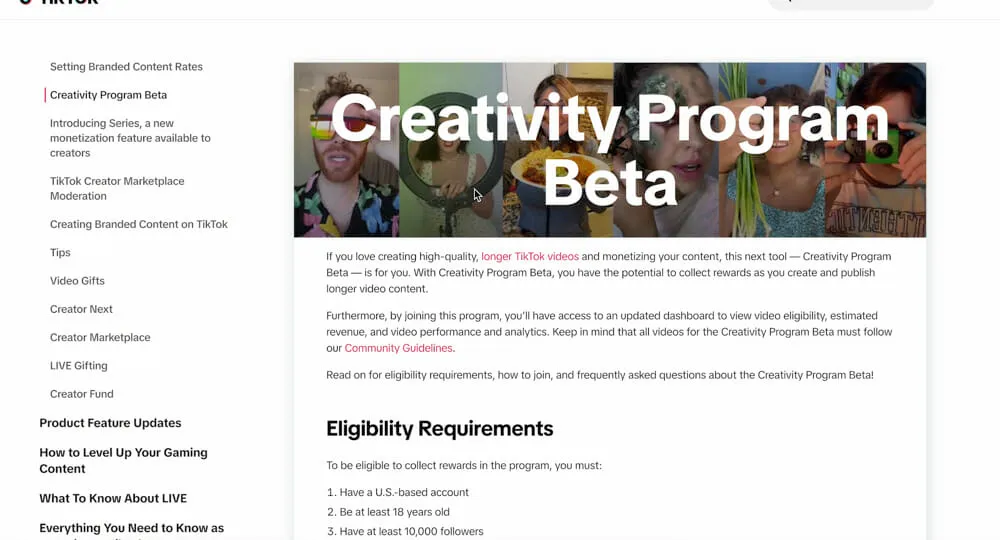The width and height of the screenshot is (1000, 540).
Task: Expand the Product Feature Updates section
Action: 110,423
